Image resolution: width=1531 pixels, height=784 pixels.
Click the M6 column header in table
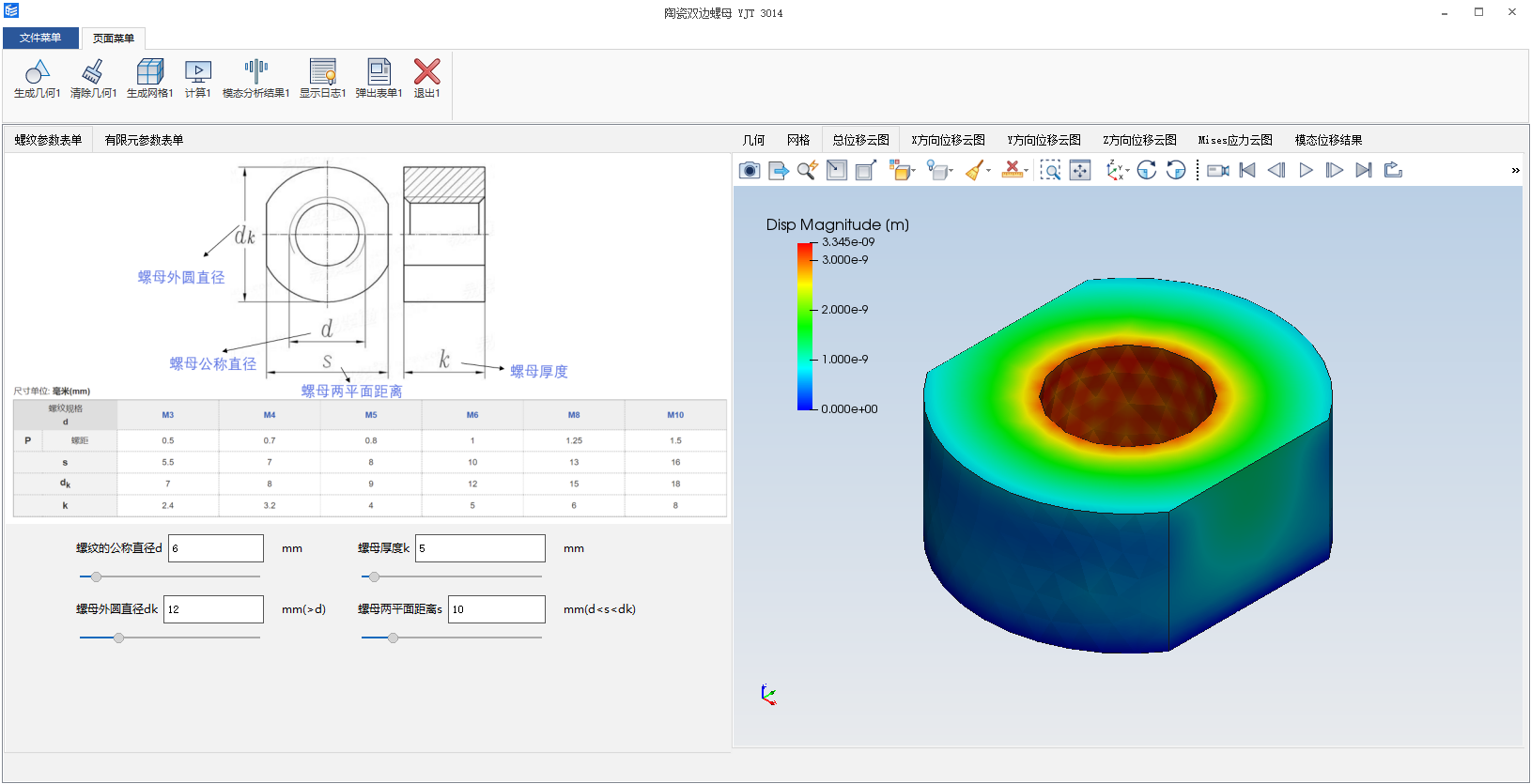click(x=472, y=415)
